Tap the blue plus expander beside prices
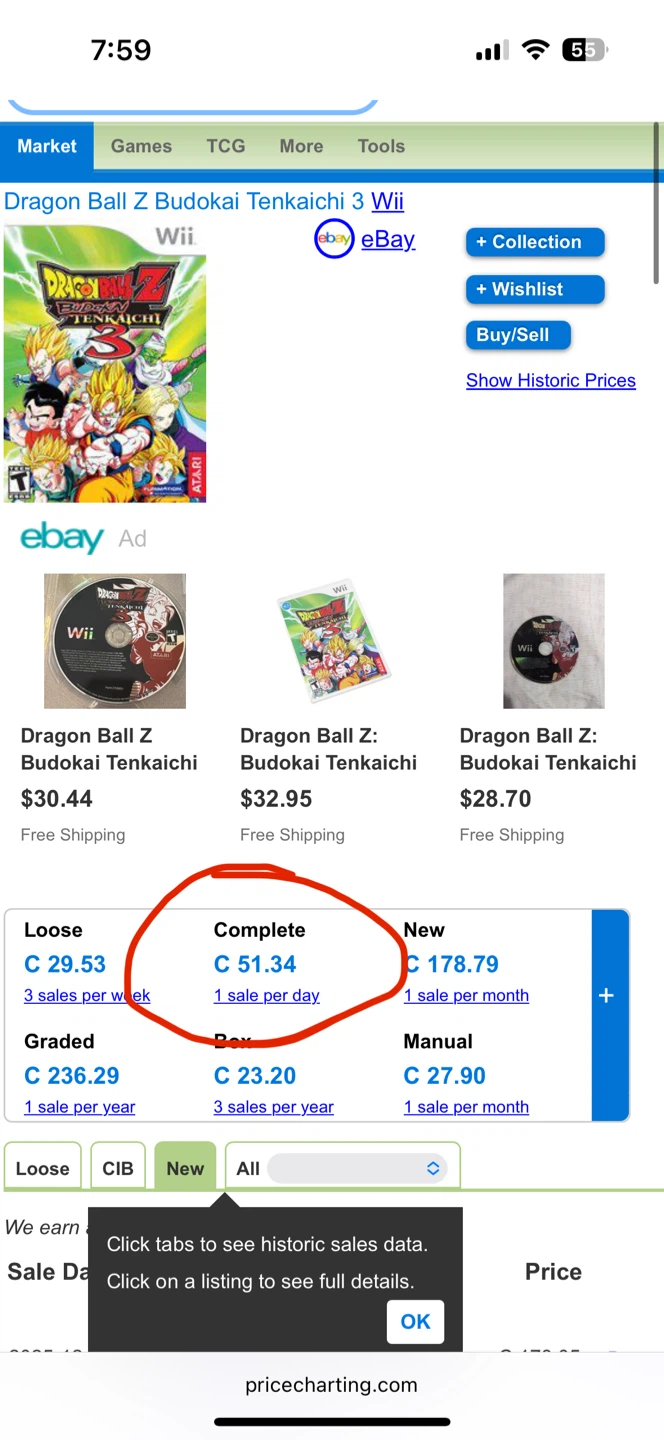The width and height of the screenshot is (664, 1440). coord(606,1015)
